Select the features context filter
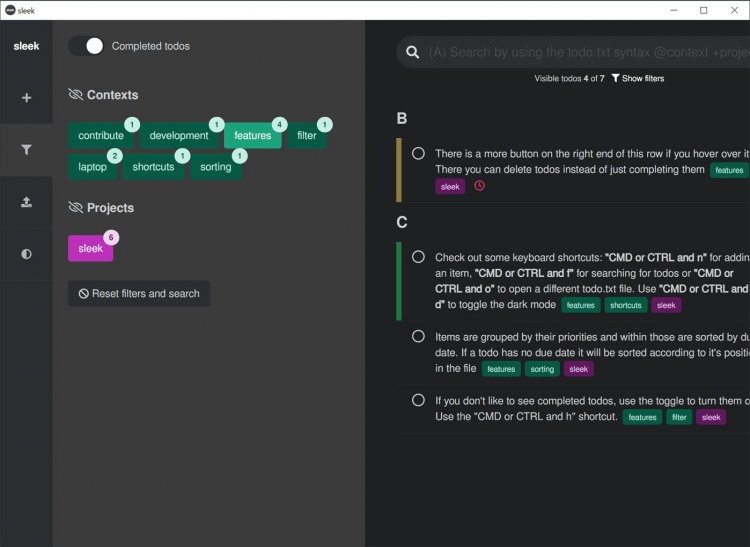750x547 pixels. 253,136
